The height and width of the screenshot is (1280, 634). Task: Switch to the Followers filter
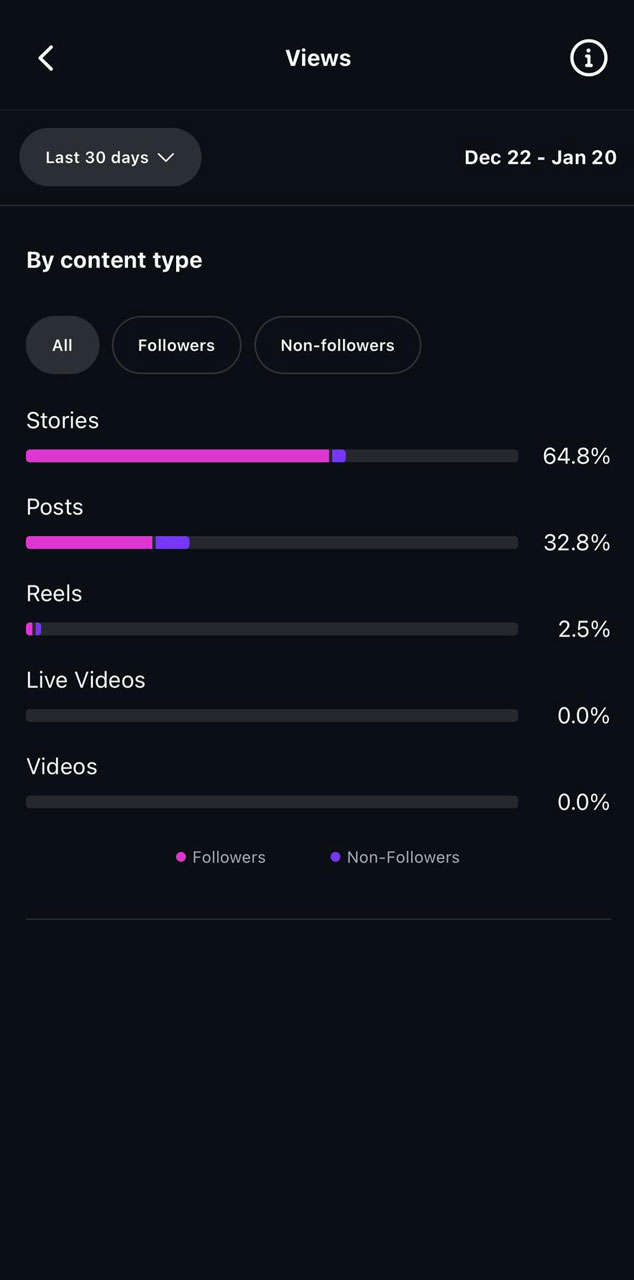click(x=176, y=345)
